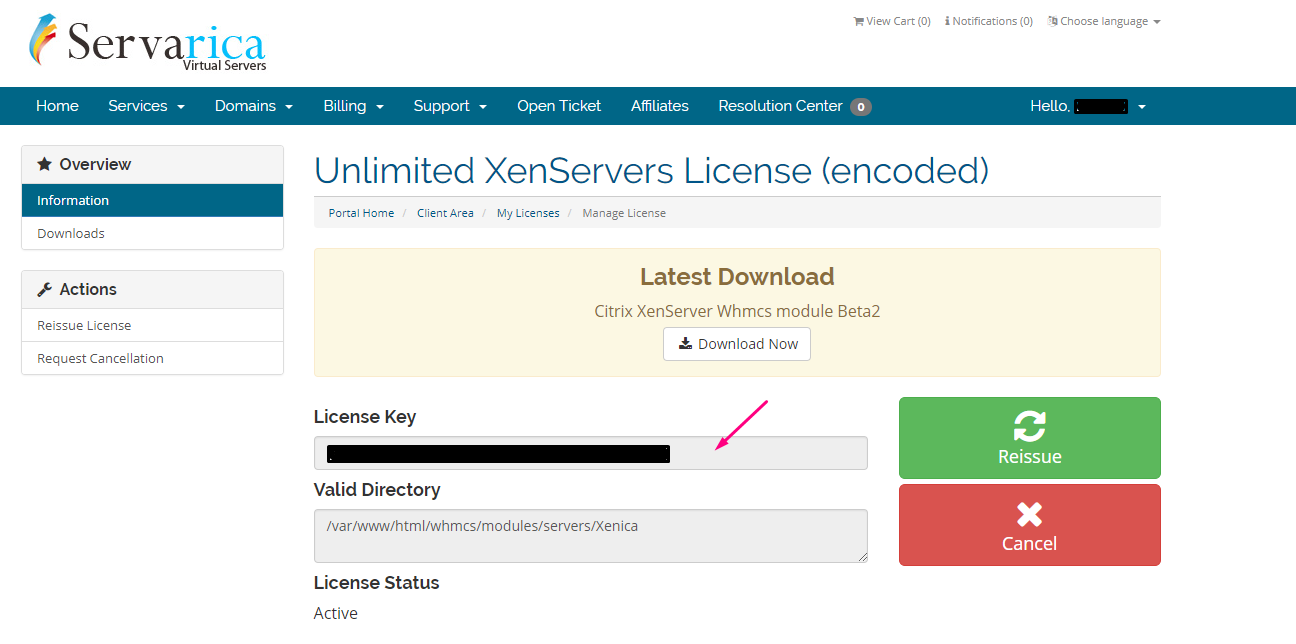Screen dimensions: 1296x644
Task: Open the Hello account dropdown
Action: [1088, 106]
